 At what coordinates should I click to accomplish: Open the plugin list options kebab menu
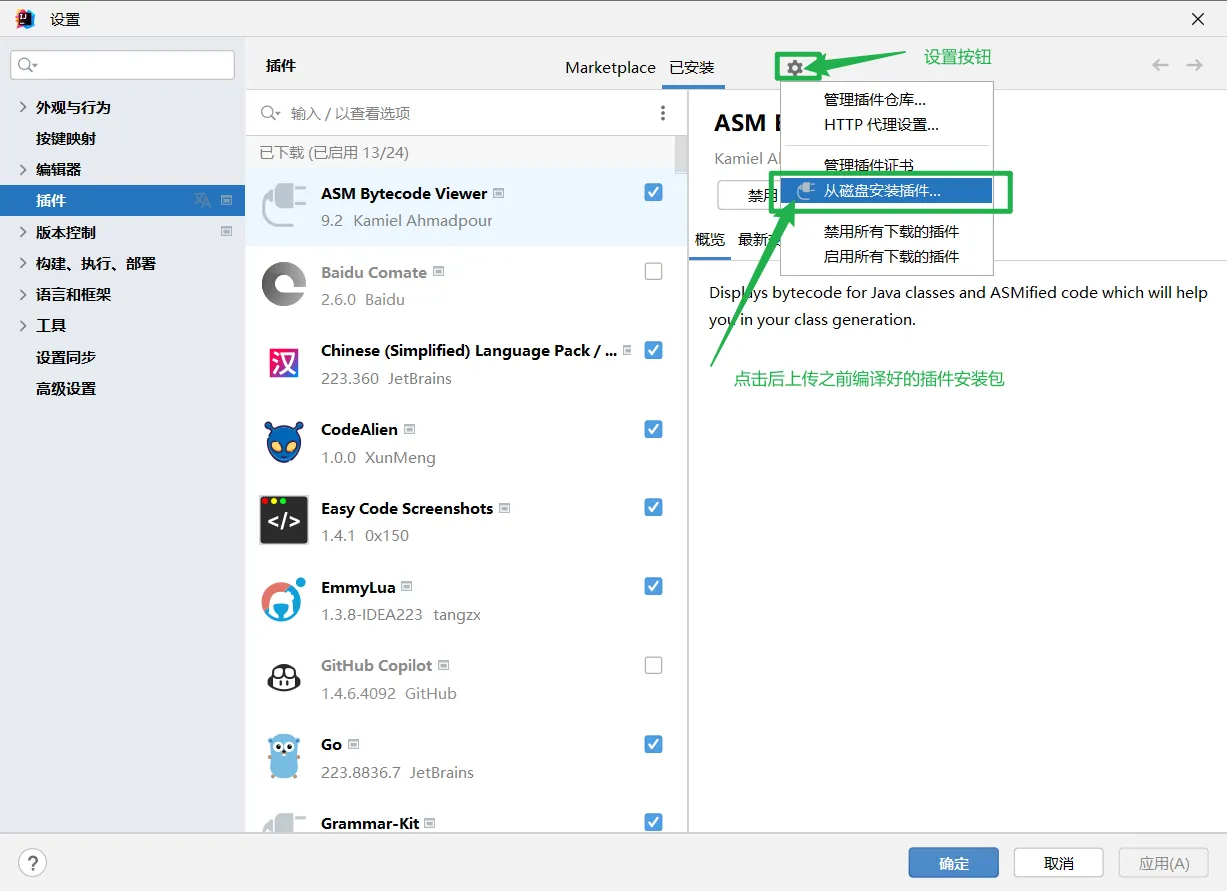pos(663,113)
